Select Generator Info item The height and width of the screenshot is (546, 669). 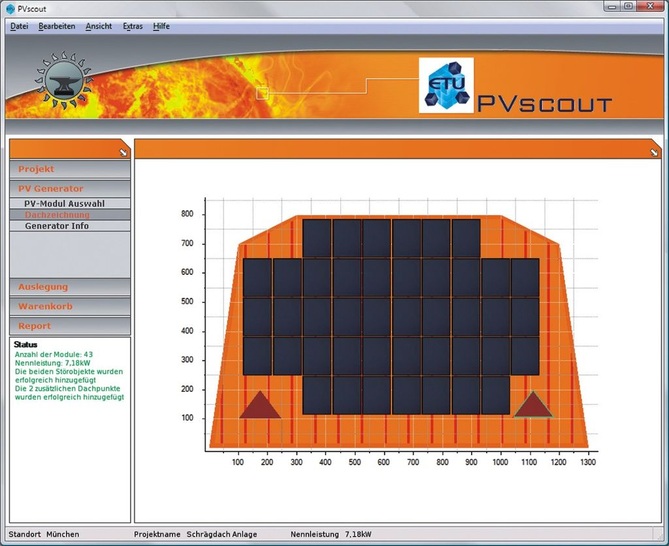click(x=70, y=226)
